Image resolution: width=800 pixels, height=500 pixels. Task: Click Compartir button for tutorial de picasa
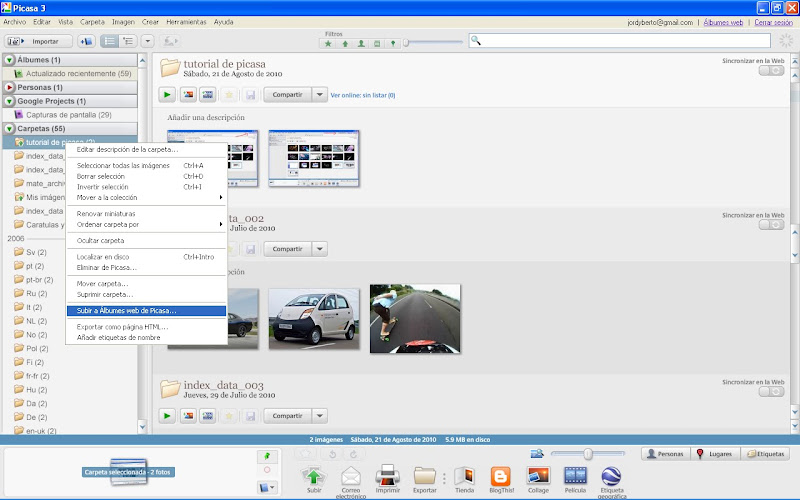287,94
